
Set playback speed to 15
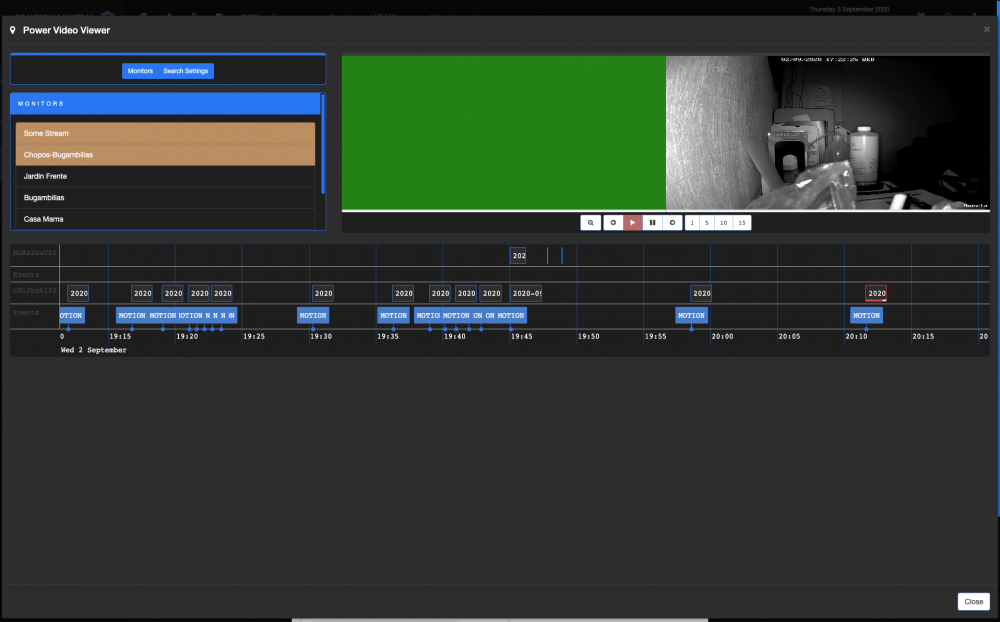742,223
